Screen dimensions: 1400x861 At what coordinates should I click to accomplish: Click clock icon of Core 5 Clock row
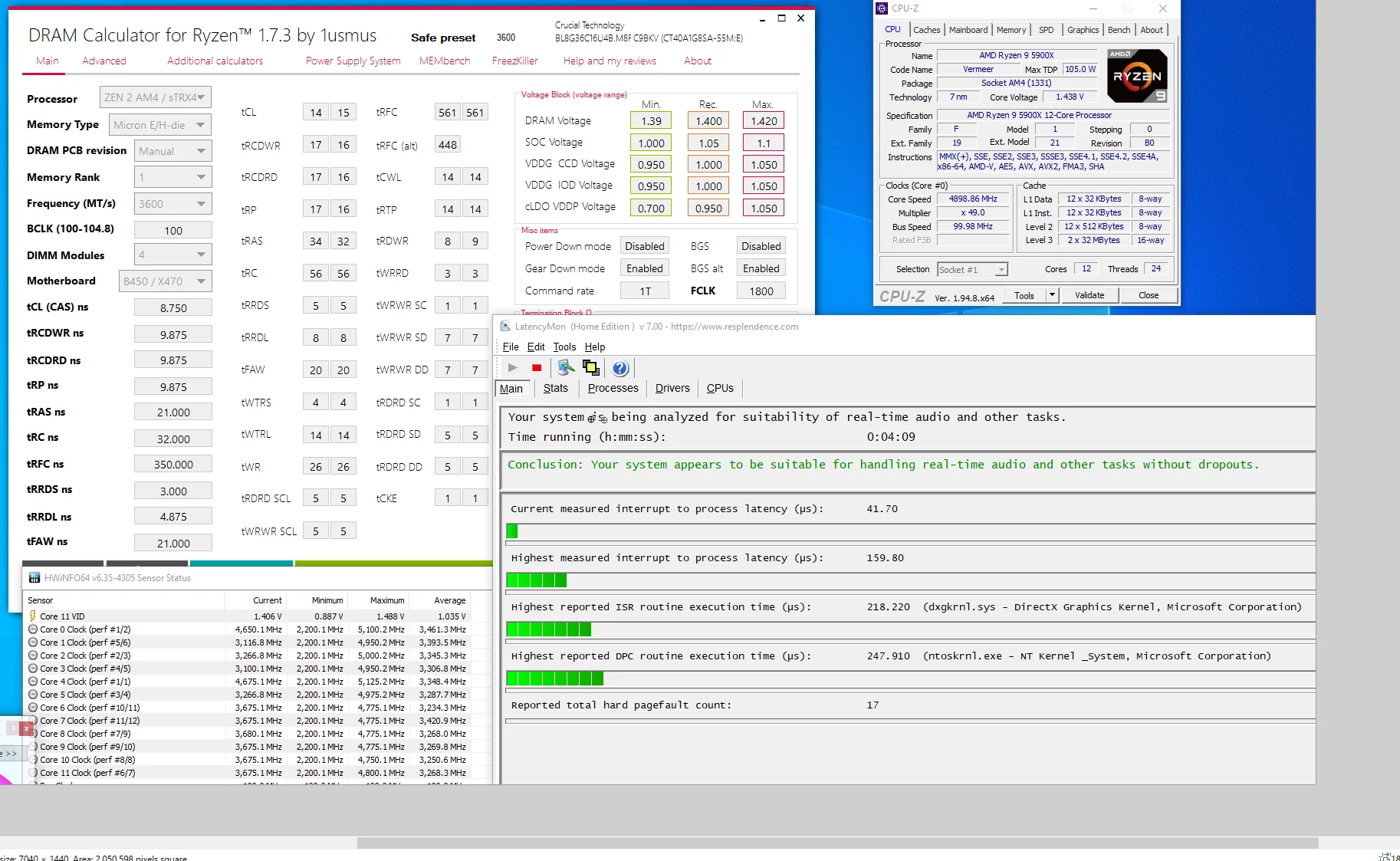33,695
